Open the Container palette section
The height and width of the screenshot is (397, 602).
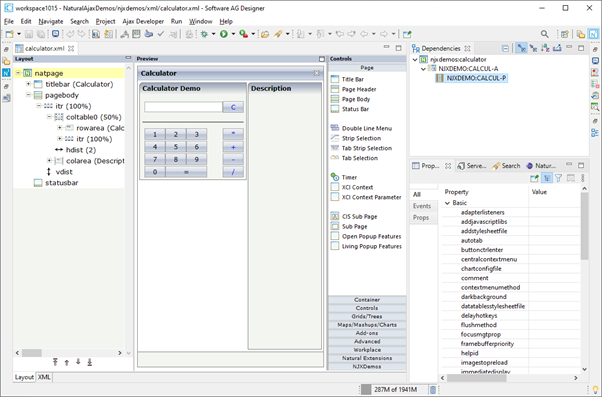click(x=367, y=300)
